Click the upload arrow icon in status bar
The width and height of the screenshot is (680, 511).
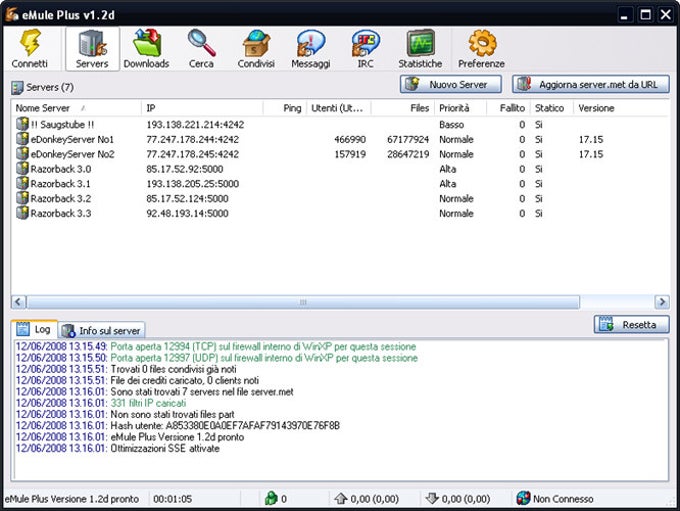tap(341, 498)
